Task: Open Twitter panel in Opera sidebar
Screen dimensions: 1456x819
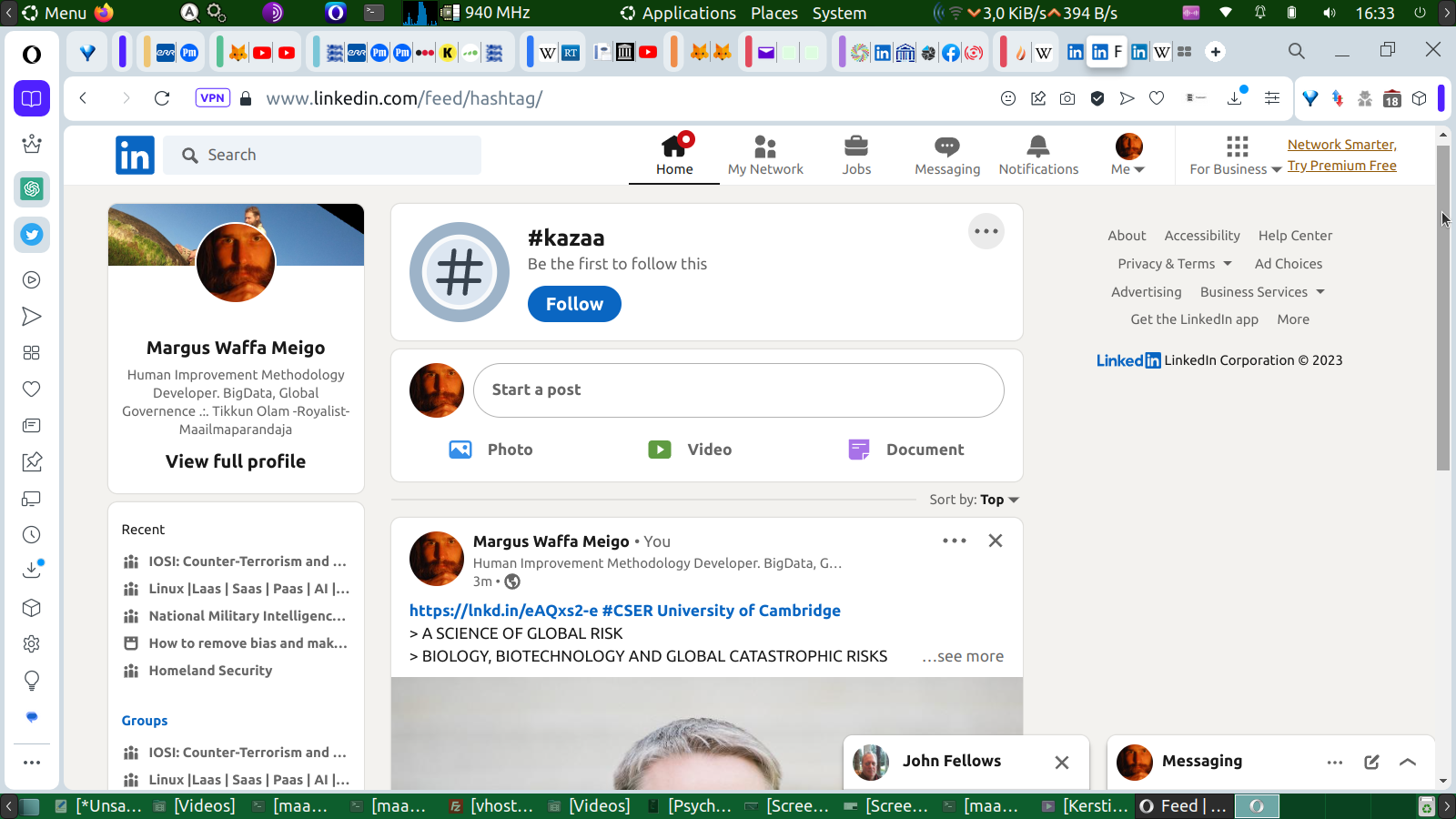Action: 32,235
